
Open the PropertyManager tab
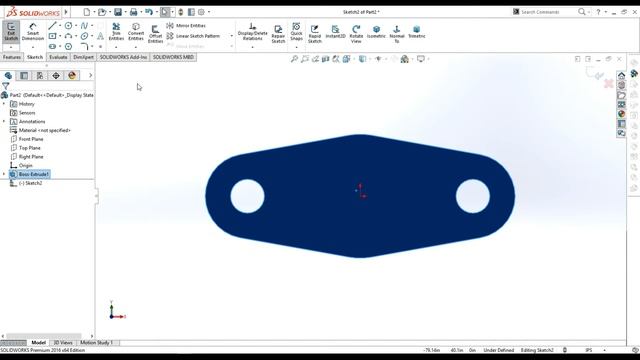pos(24,76)
